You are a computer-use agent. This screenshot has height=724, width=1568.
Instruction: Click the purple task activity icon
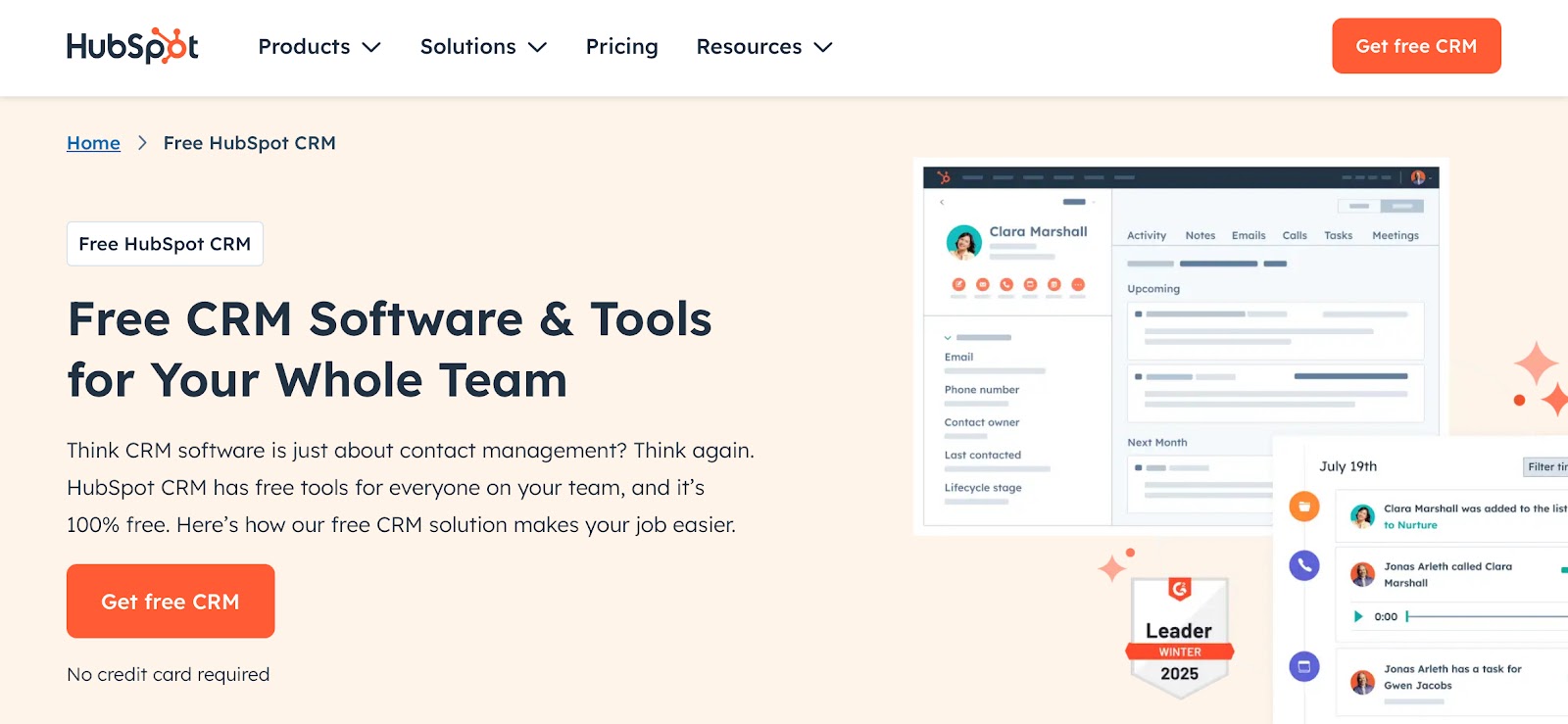pyautogui.click(x=1304, y=667)
